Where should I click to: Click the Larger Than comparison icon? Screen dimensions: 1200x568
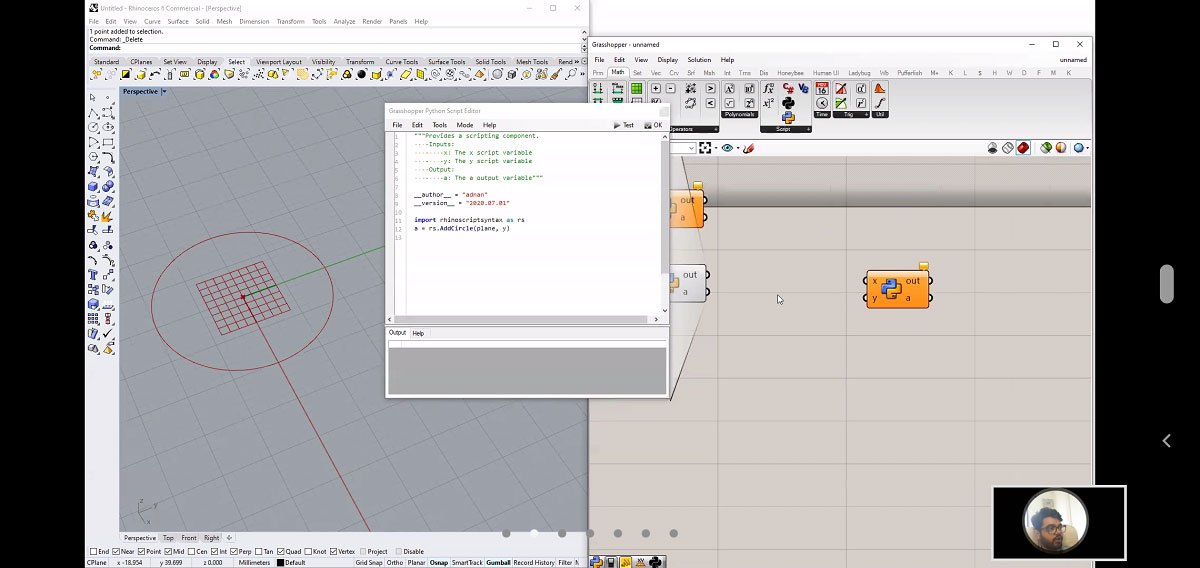click(711, 88)
